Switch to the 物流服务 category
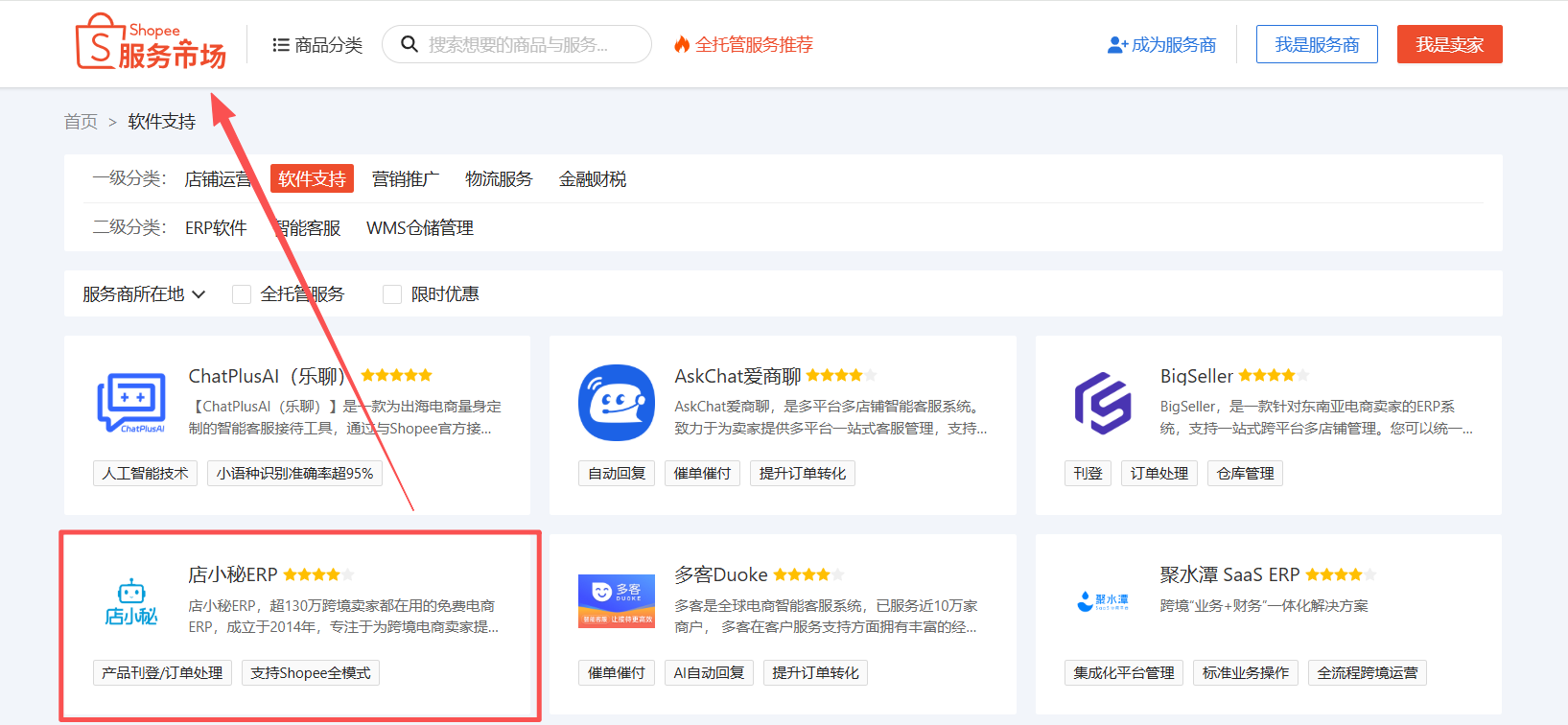The height and width of the screenshot is (725, 1568). click(x=499, y=179)
